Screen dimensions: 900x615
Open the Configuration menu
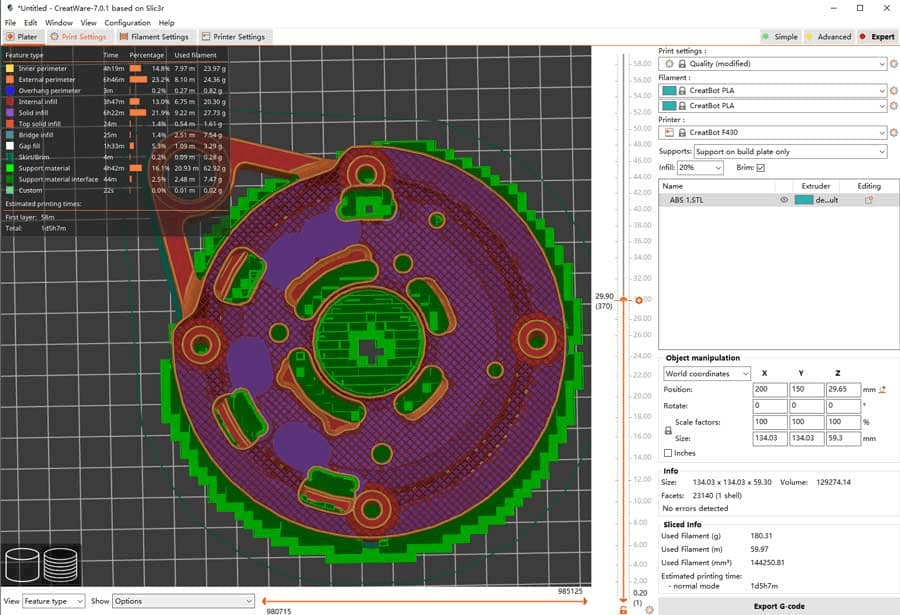coord(127,23)
